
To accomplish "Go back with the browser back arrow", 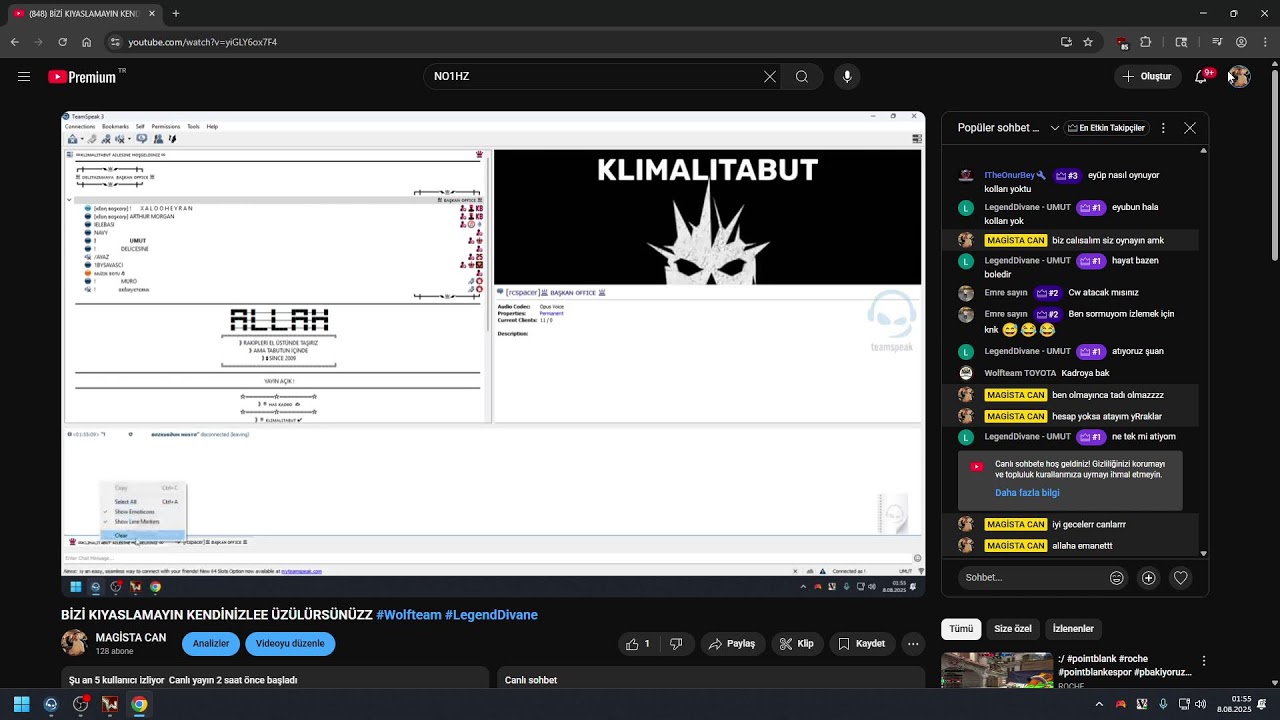I will 15,42.
